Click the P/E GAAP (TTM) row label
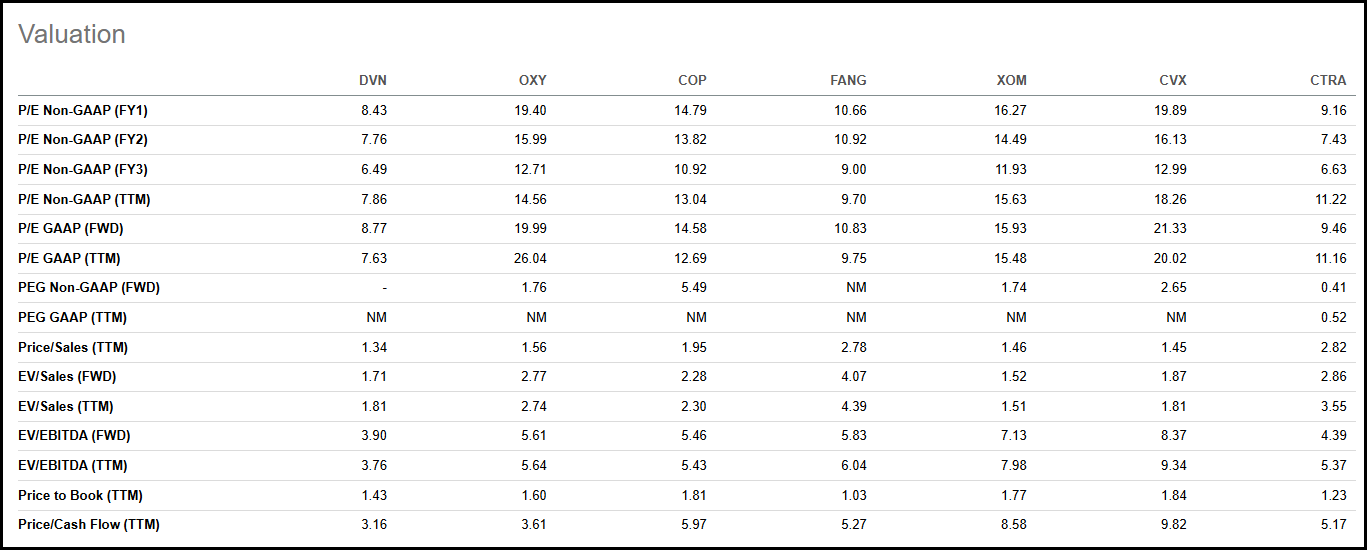Image resolution: width=1367 pixels, height=550 pixels. pos(69,258)
